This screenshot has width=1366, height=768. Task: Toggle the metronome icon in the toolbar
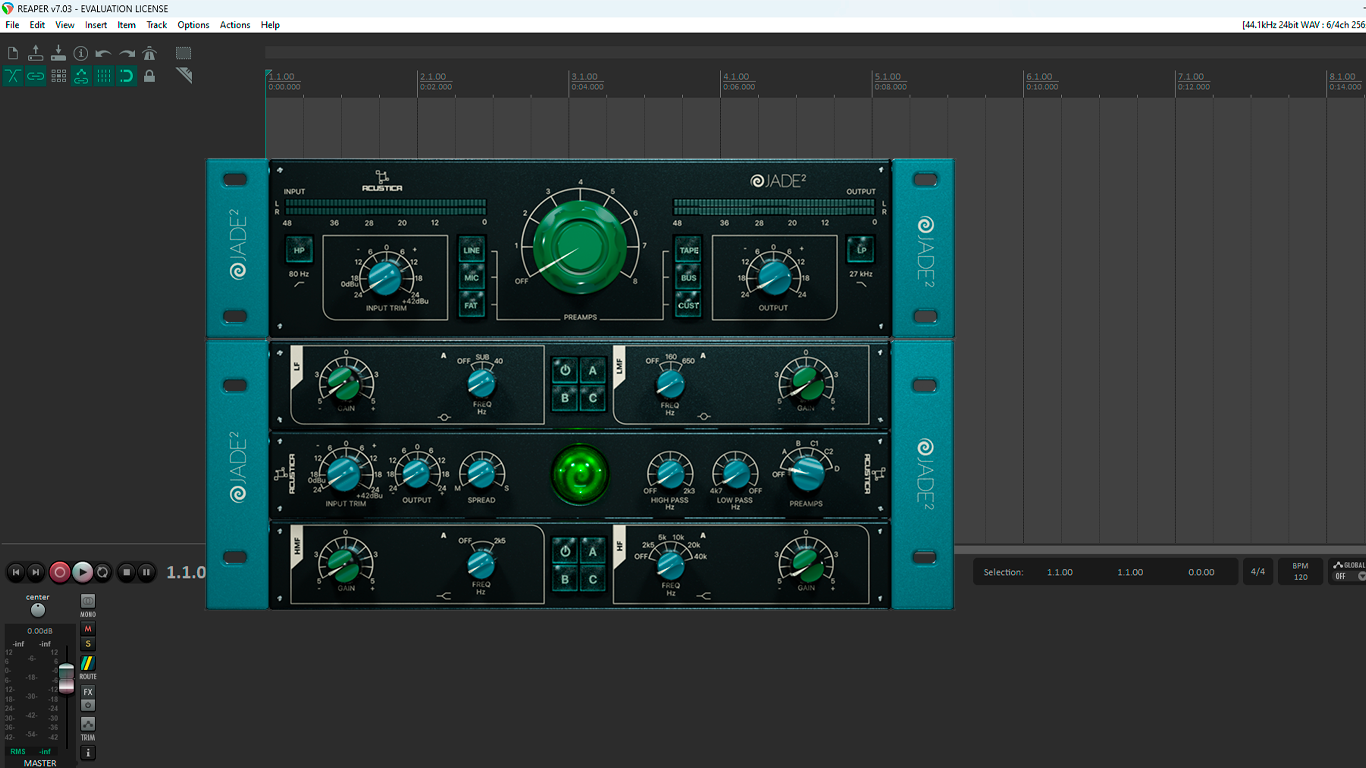[x=150, y=53]
